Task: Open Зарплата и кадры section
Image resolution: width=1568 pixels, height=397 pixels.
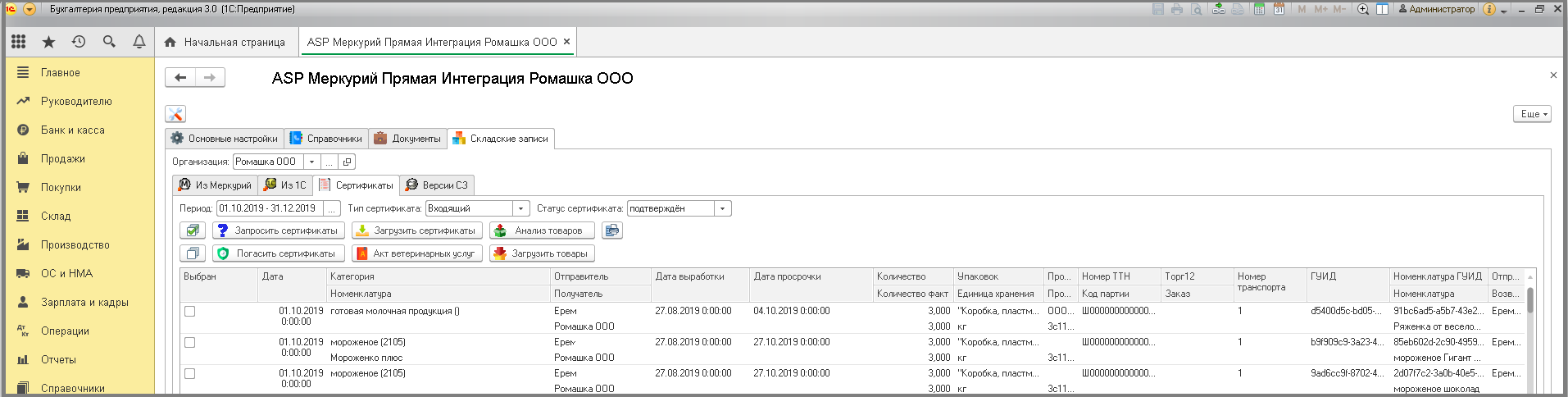Action: [80, 302]
